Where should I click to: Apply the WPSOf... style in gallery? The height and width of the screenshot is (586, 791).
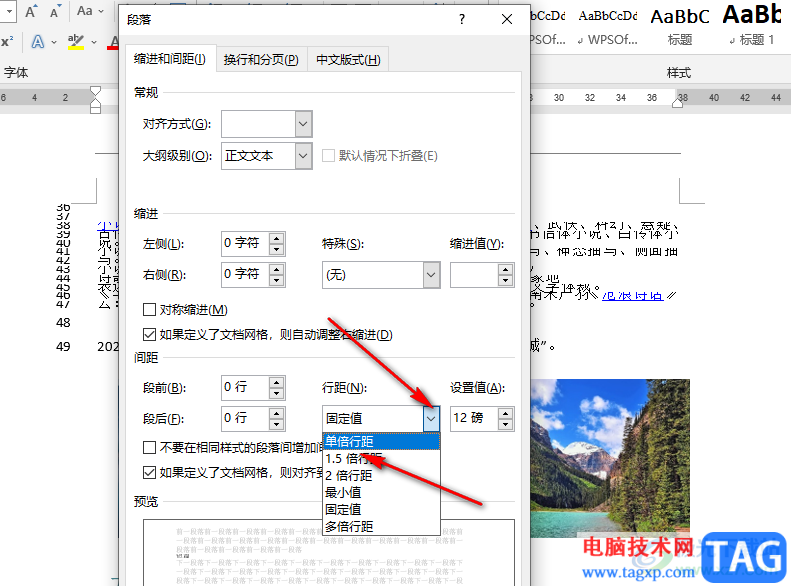pos(608,25)
